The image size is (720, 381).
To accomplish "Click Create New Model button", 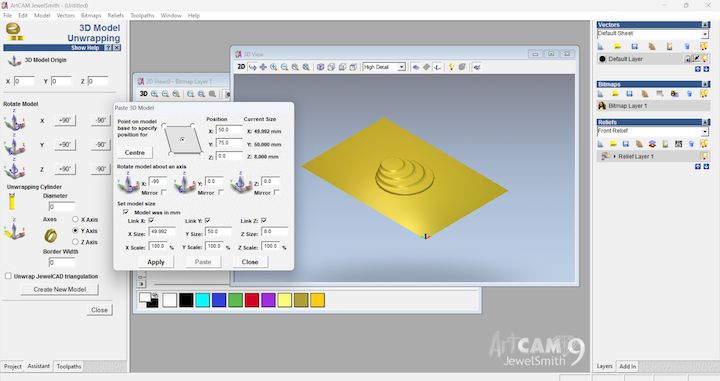I will [60, 289].
